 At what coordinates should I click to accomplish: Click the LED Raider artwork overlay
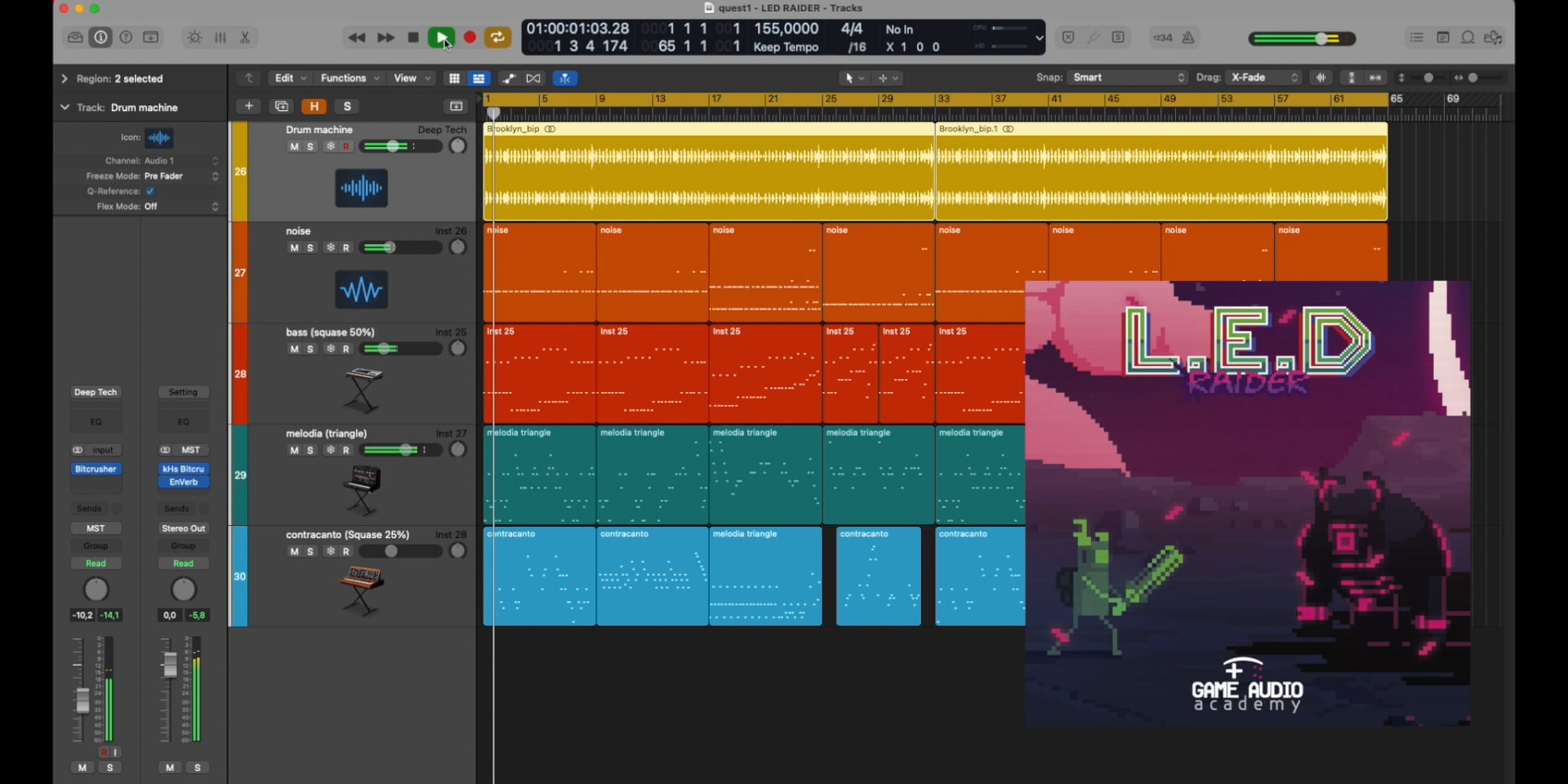1248,503
